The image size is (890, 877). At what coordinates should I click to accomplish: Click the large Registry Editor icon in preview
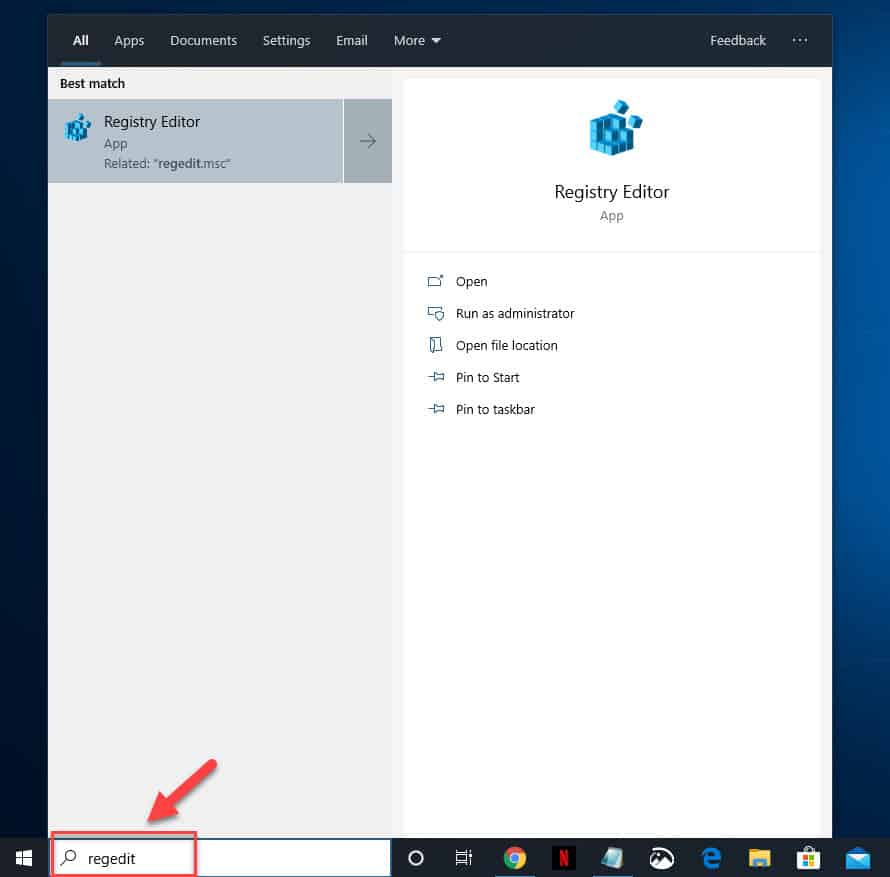click(x=615, y=127)
